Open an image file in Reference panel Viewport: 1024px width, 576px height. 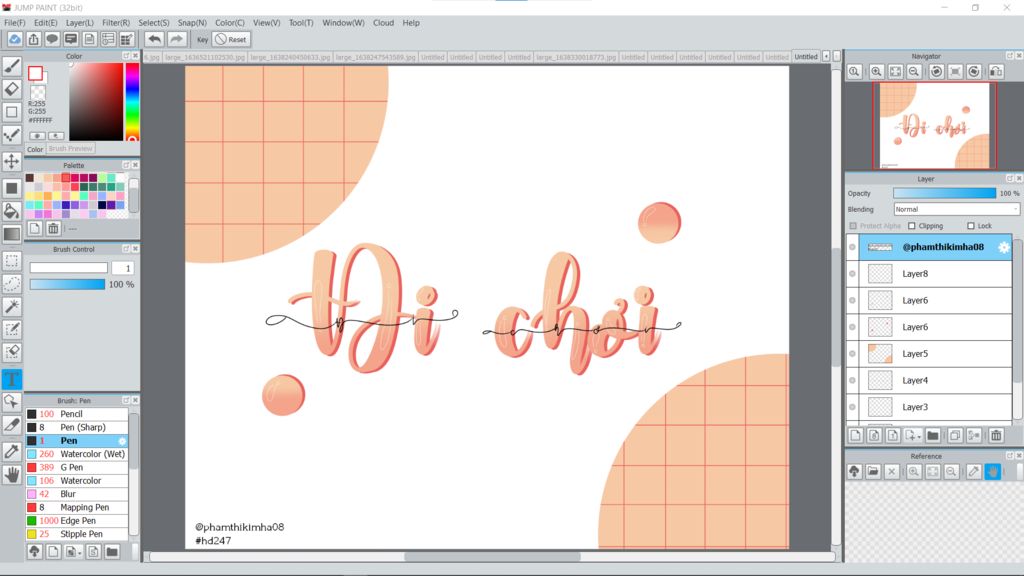point(873,472)
